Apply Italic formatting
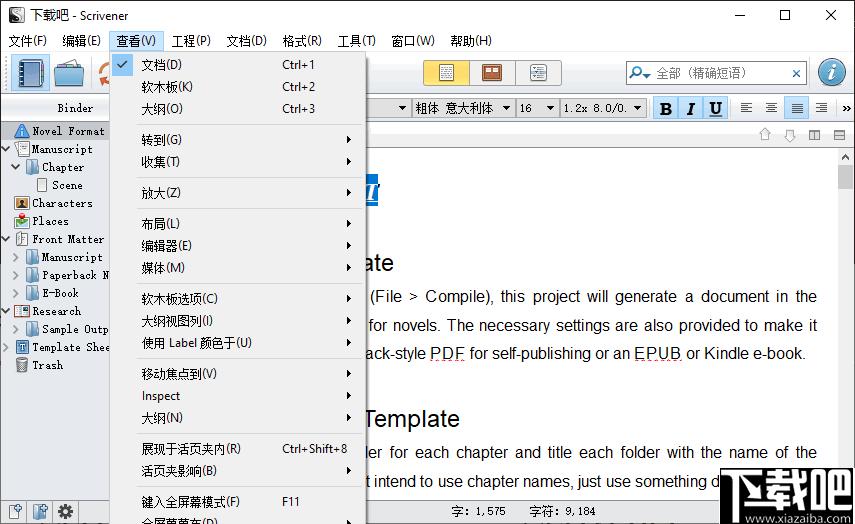This screenshot has width=855, height=524. (690, 109)
